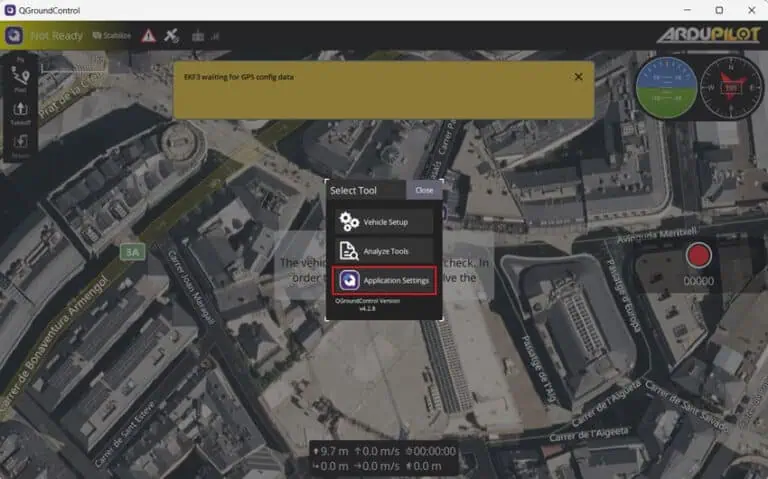Open the GPS satellite status icon

[x=172, y=35]
